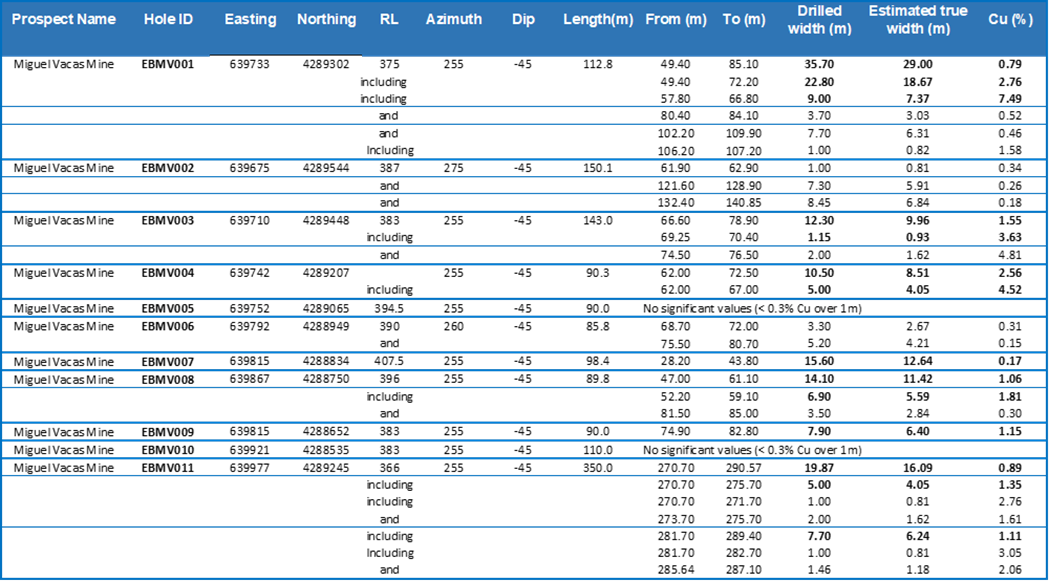Select hole ID EBMV007
1049x581 pixels.
(x=169, y=362)
